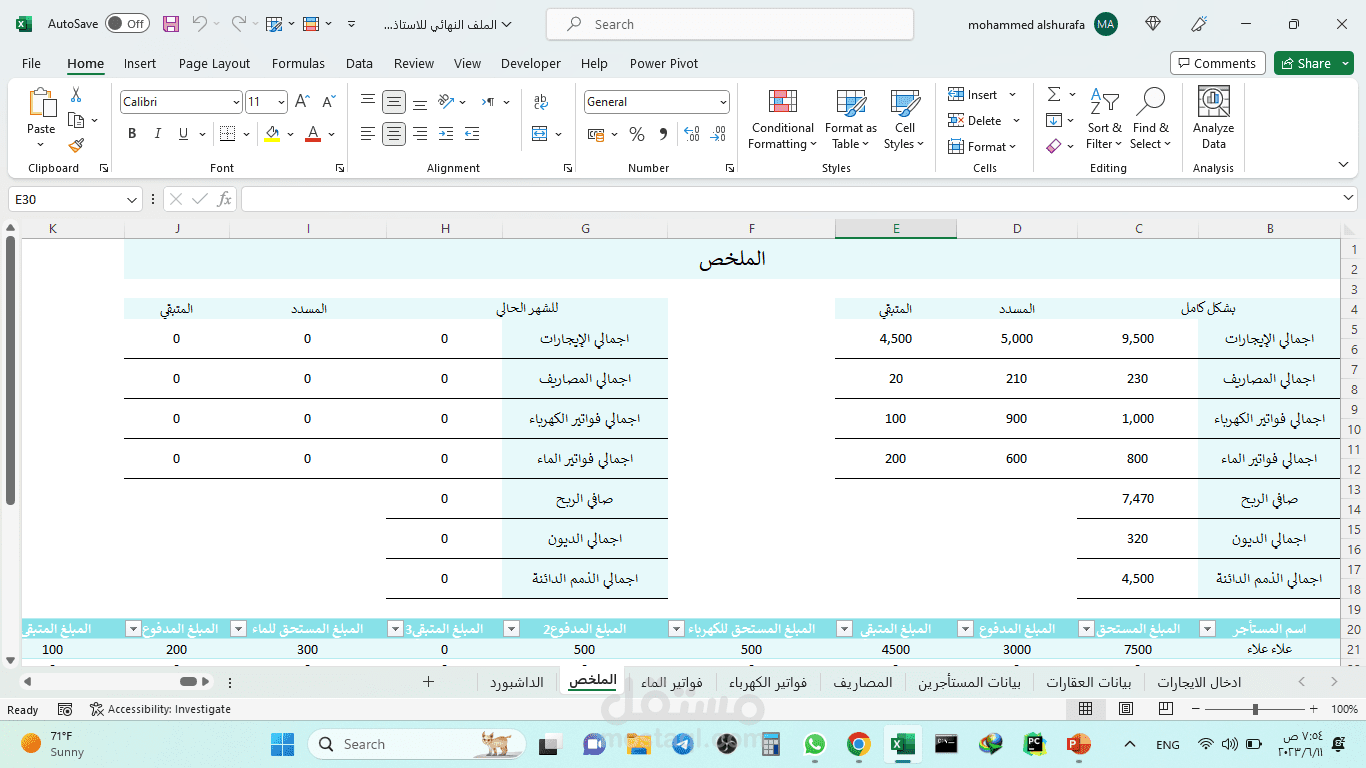This screenshot has width=1366, height=768.
Task: Toggle Italic formatting
Action: click(158, 134)
